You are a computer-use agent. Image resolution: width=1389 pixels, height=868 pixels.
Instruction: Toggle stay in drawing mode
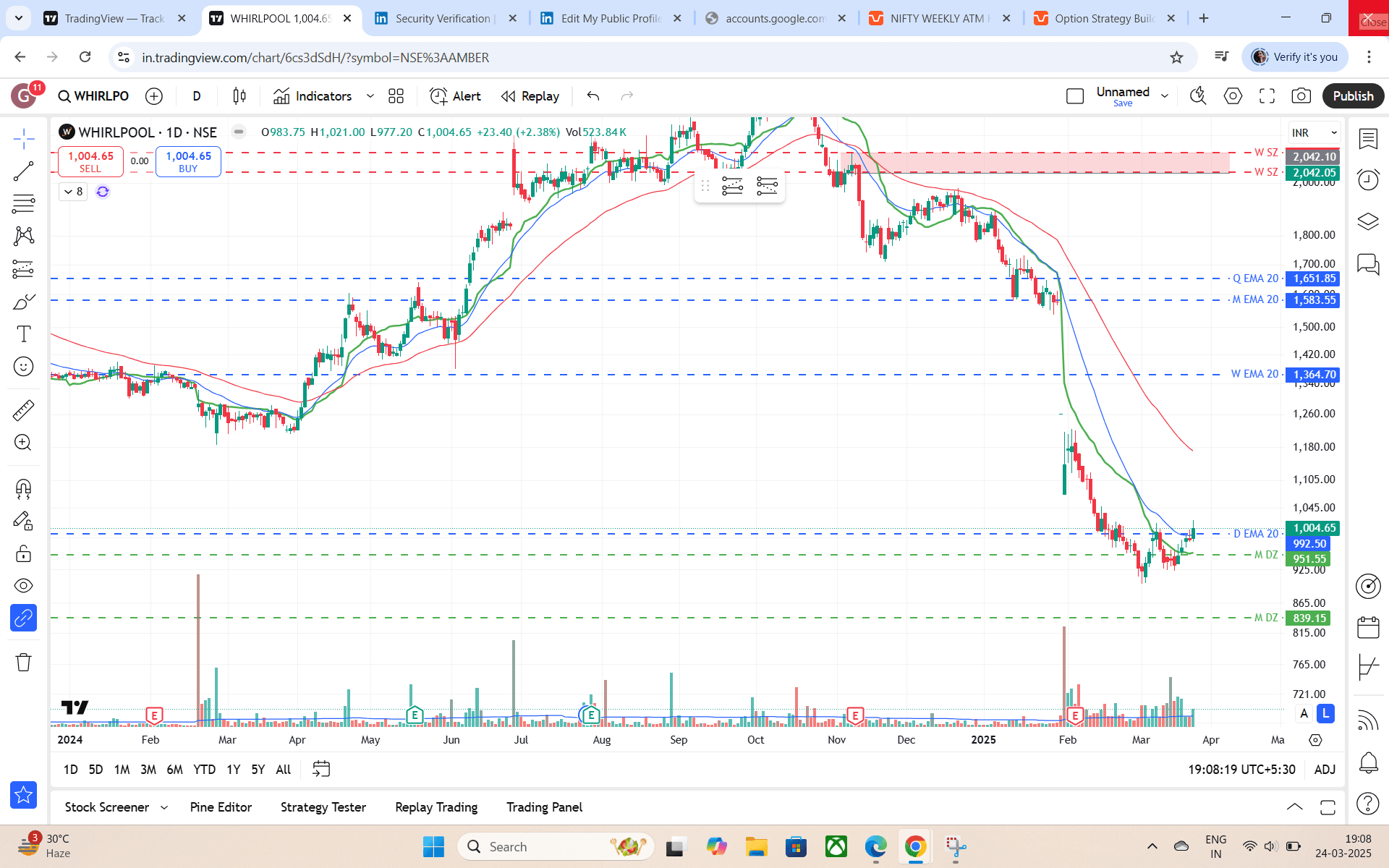[24, 522]
